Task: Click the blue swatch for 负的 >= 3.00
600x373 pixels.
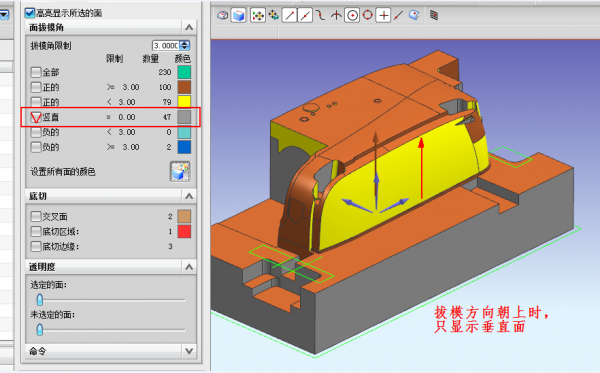Action: pos(184,147)
